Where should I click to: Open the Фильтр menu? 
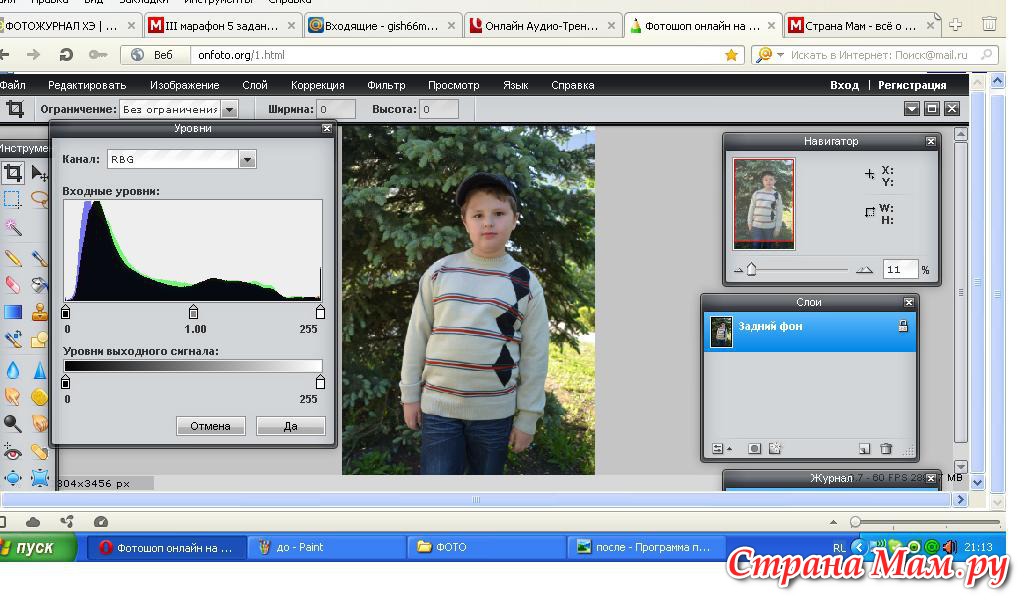386,85
